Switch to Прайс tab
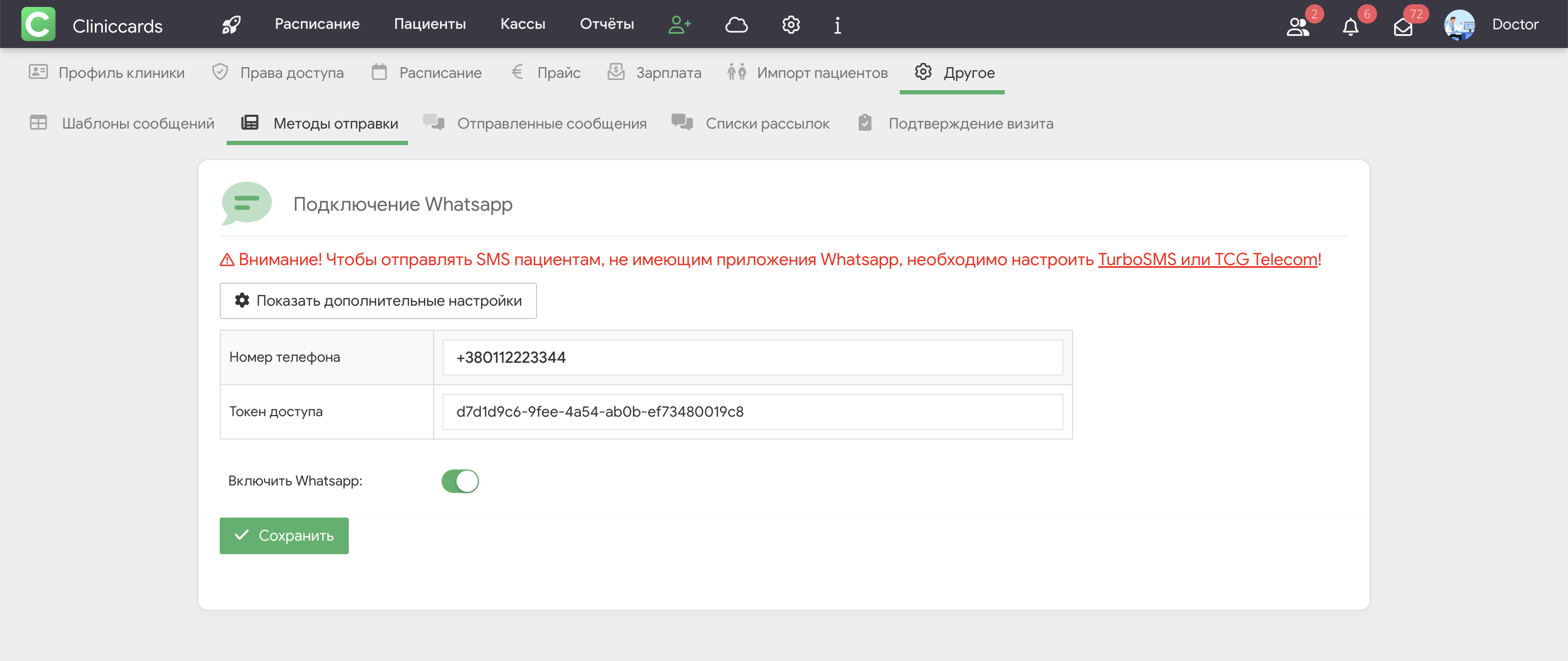 [x=546, y=73]
